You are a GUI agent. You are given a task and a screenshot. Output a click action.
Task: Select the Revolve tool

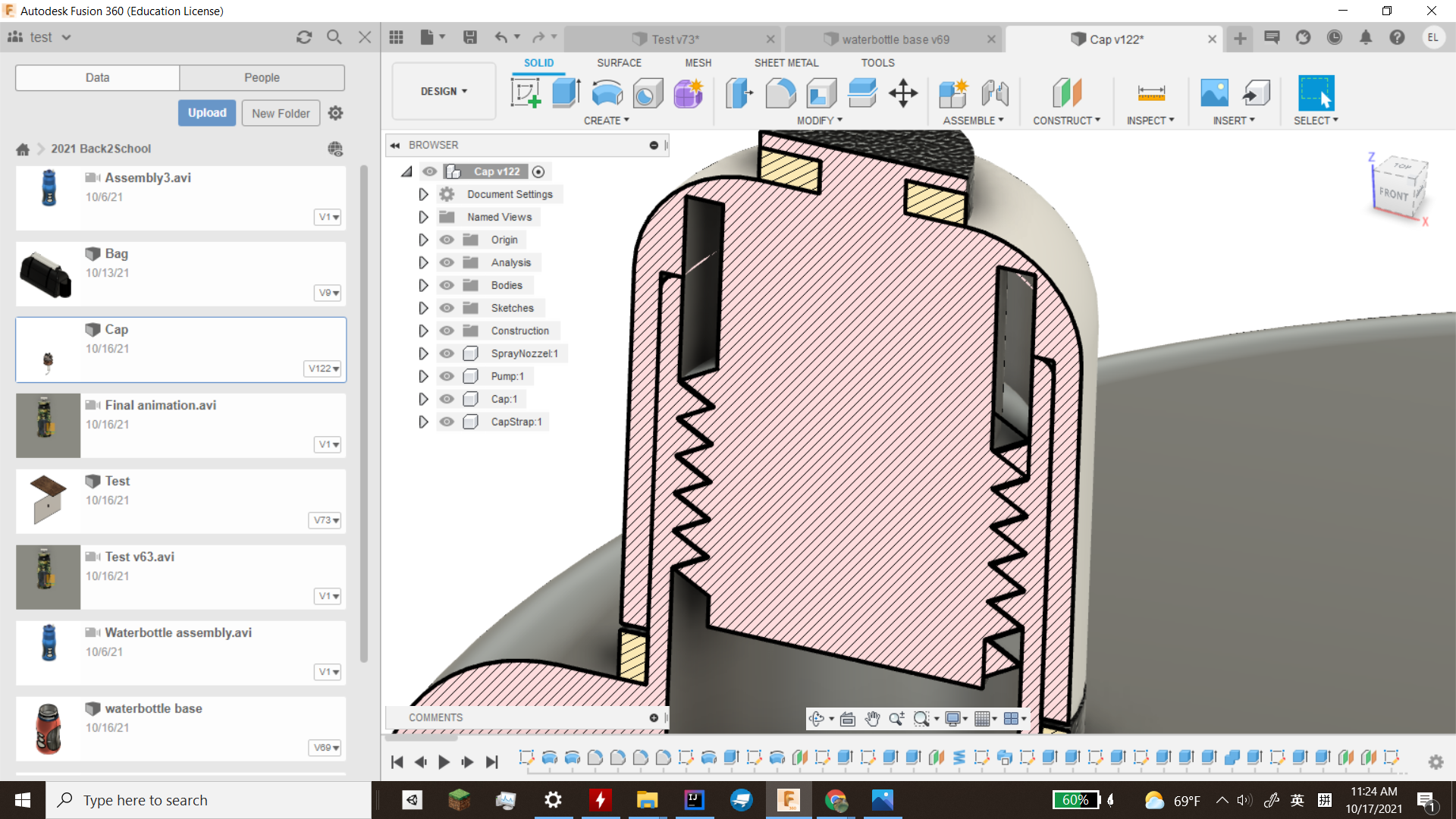point(607,93)
